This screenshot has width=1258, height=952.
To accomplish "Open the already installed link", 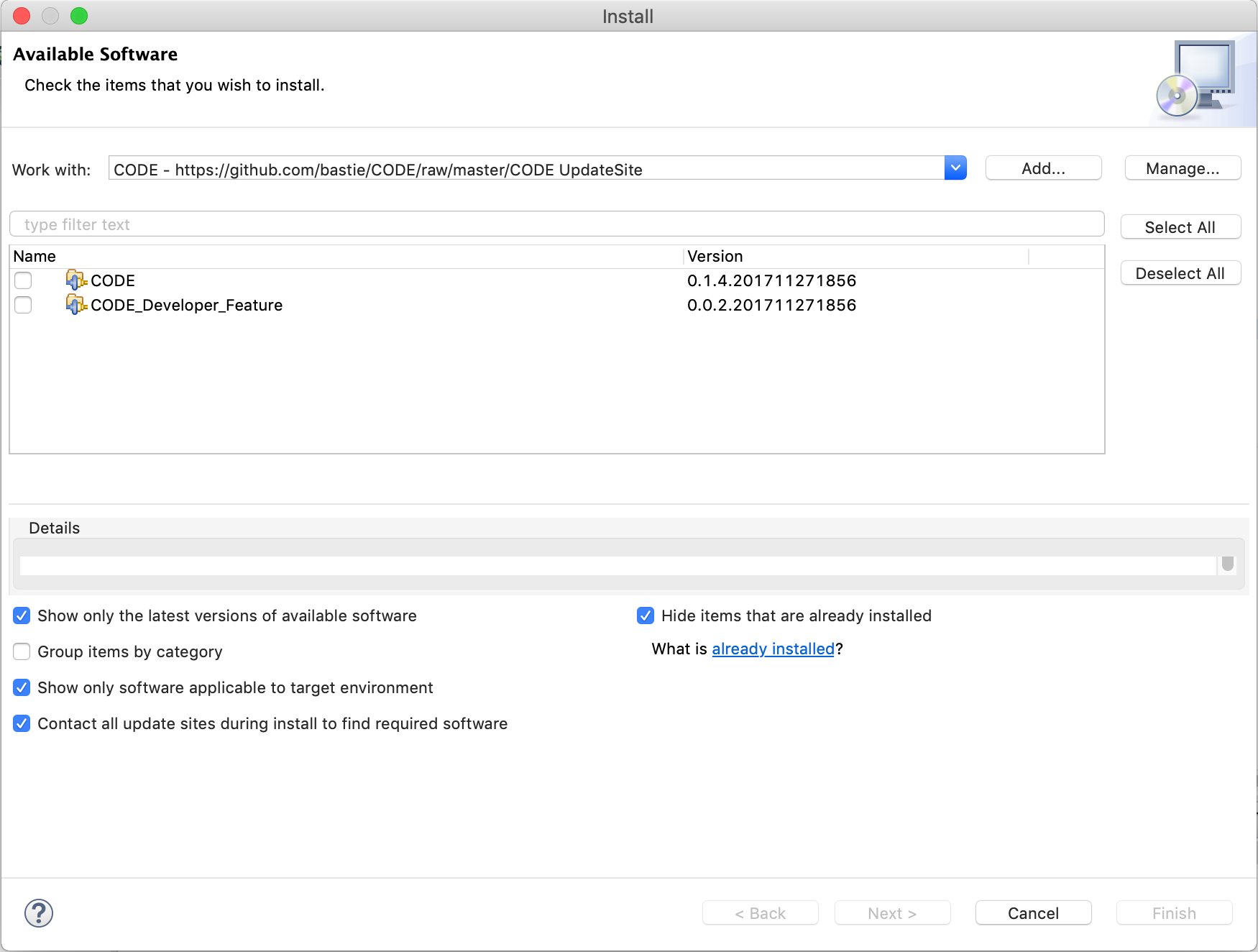I will tap(773, 649).
